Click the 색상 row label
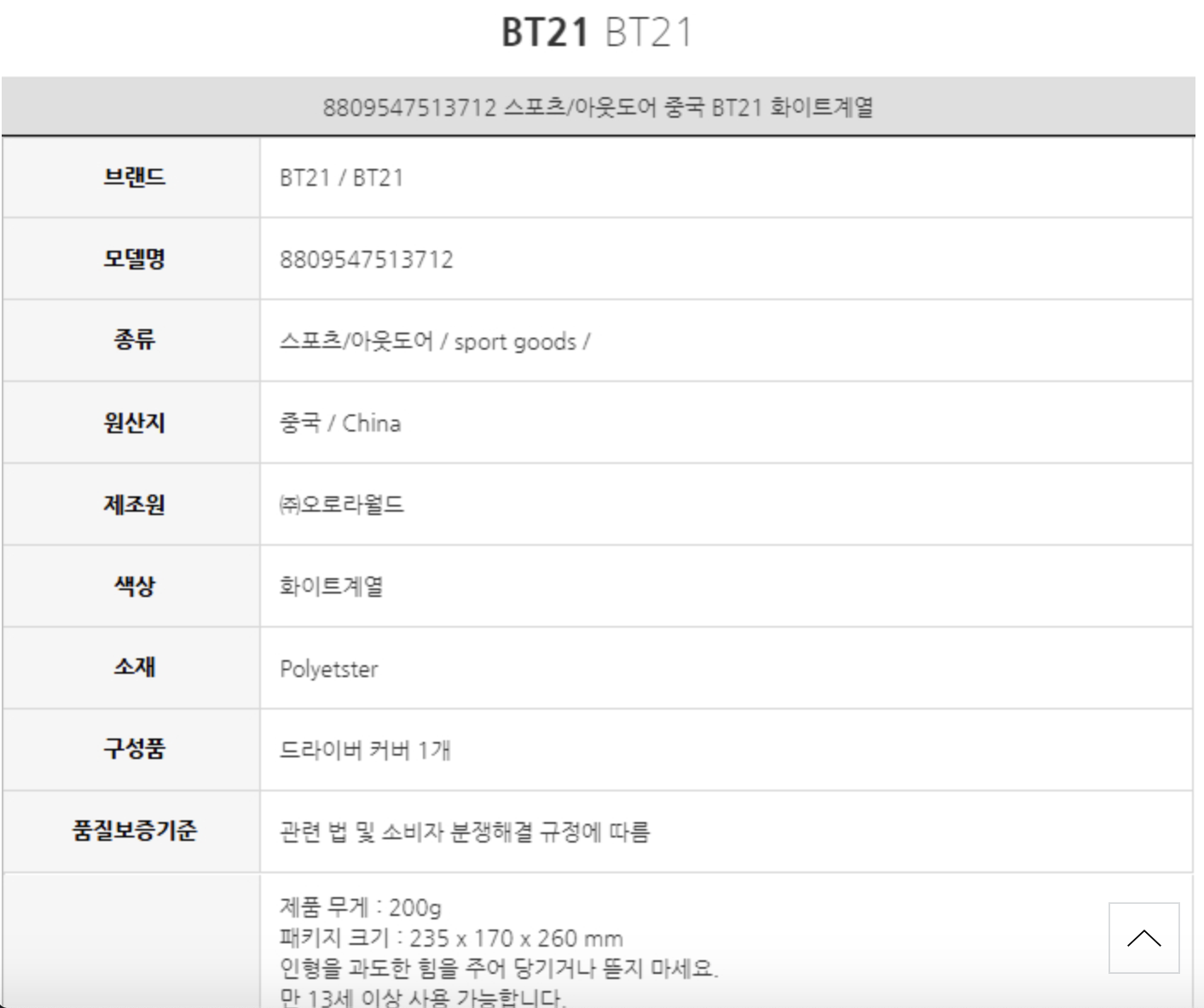 (134, 587)
